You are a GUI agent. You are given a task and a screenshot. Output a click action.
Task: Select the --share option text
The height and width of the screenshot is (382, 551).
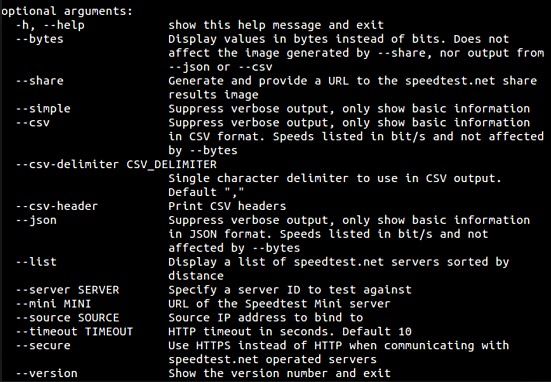pos(40,81)
